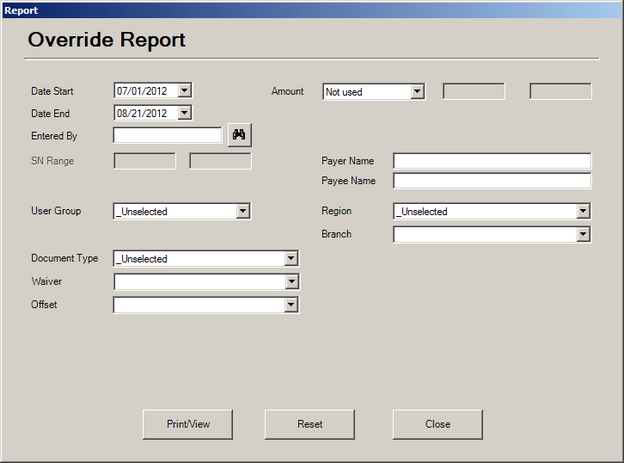Select the Date End value 08/21/2012

(142, 113)
